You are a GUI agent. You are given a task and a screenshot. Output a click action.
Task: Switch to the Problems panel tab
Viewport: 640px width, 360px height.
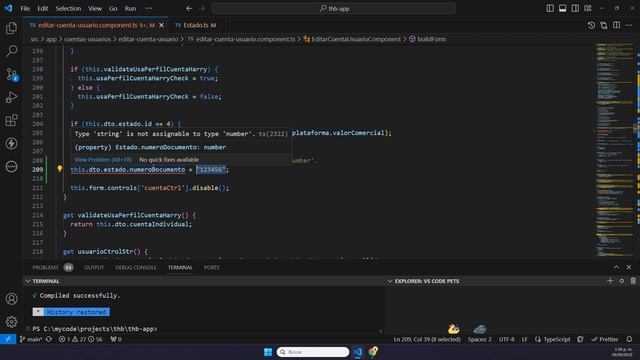coord(45,268)
